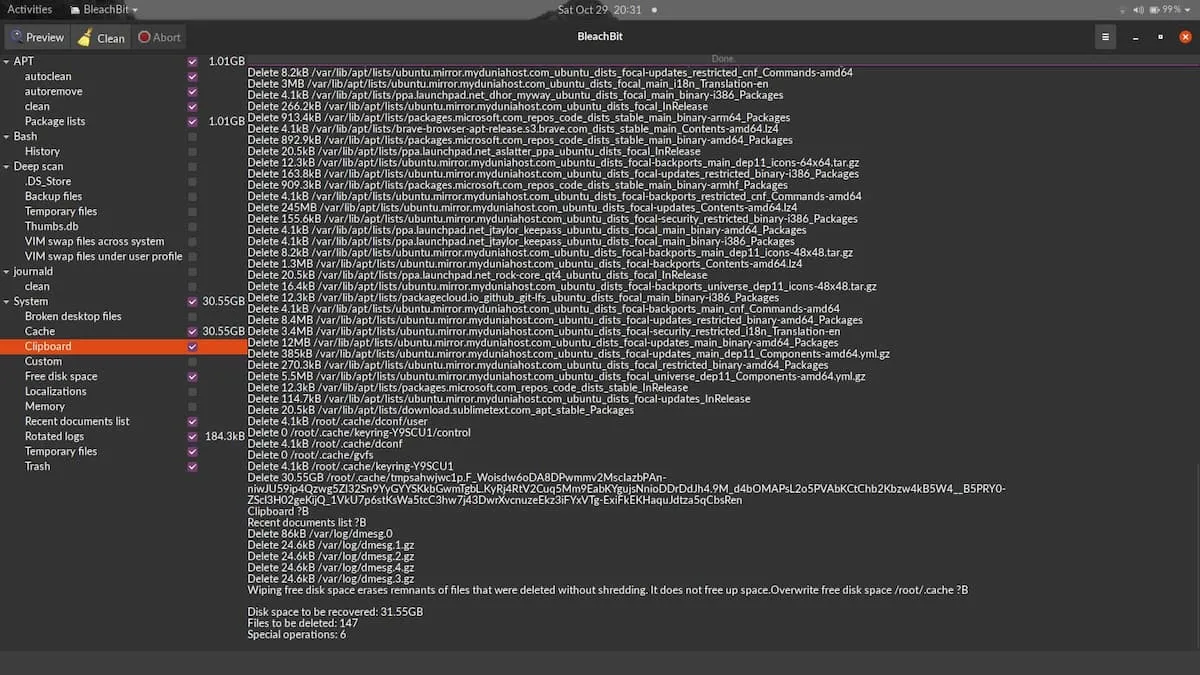
Task: Collapse the System tree section
Action: pos(7,301)
